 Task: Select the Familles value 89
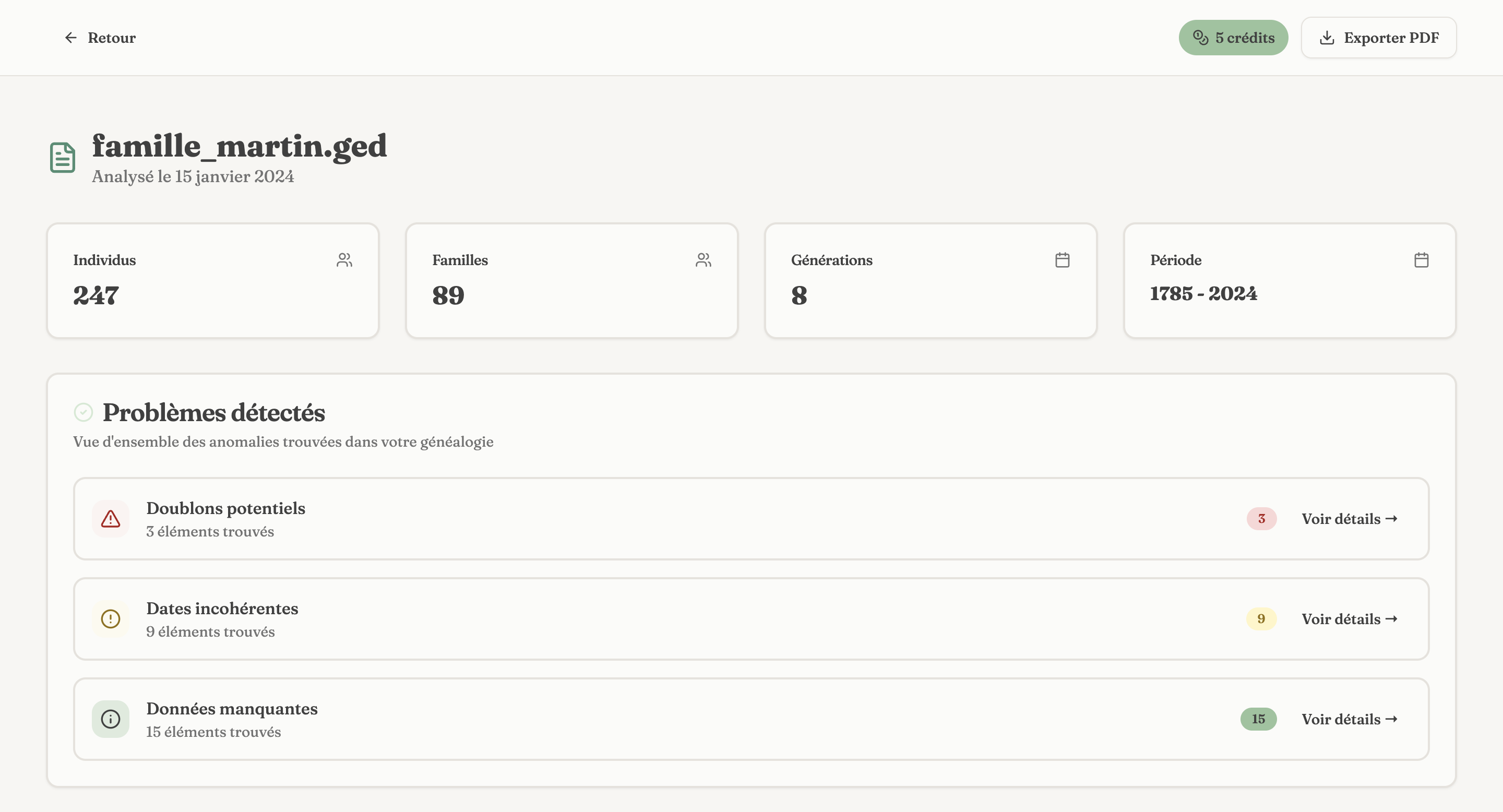click(448, 296)
